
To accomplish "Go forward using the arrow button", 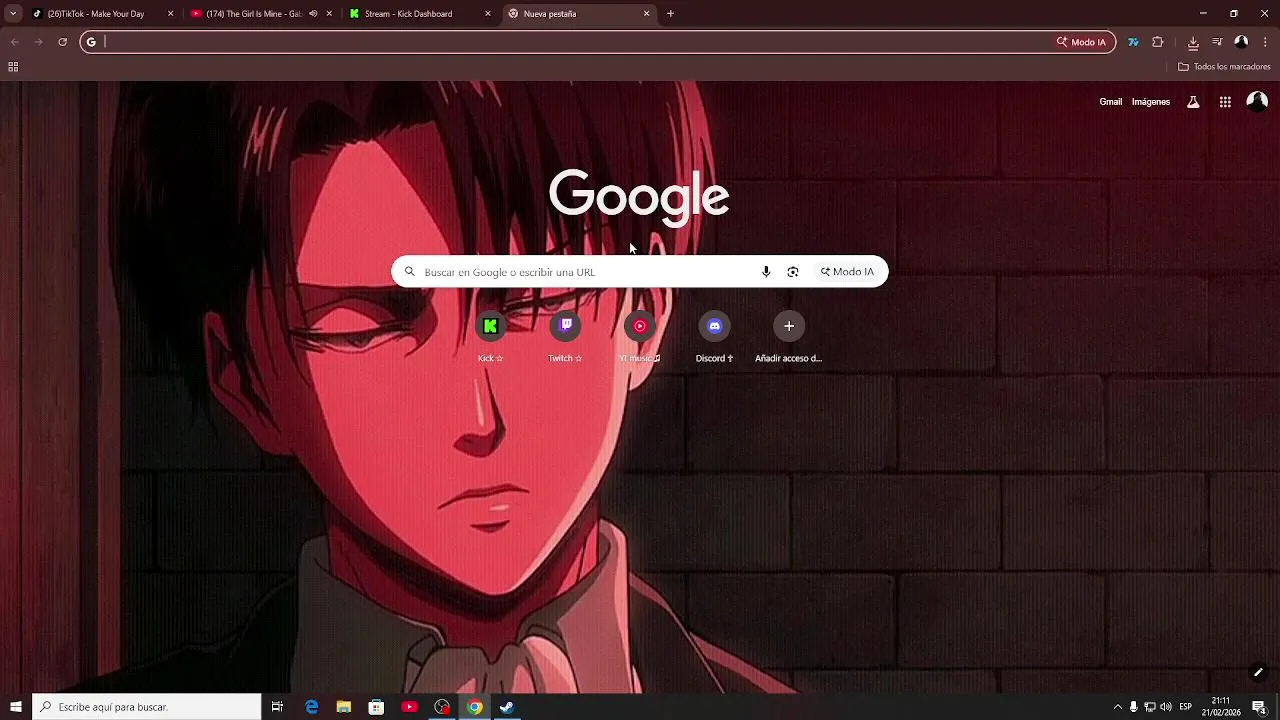I will (x=38, y=42).
